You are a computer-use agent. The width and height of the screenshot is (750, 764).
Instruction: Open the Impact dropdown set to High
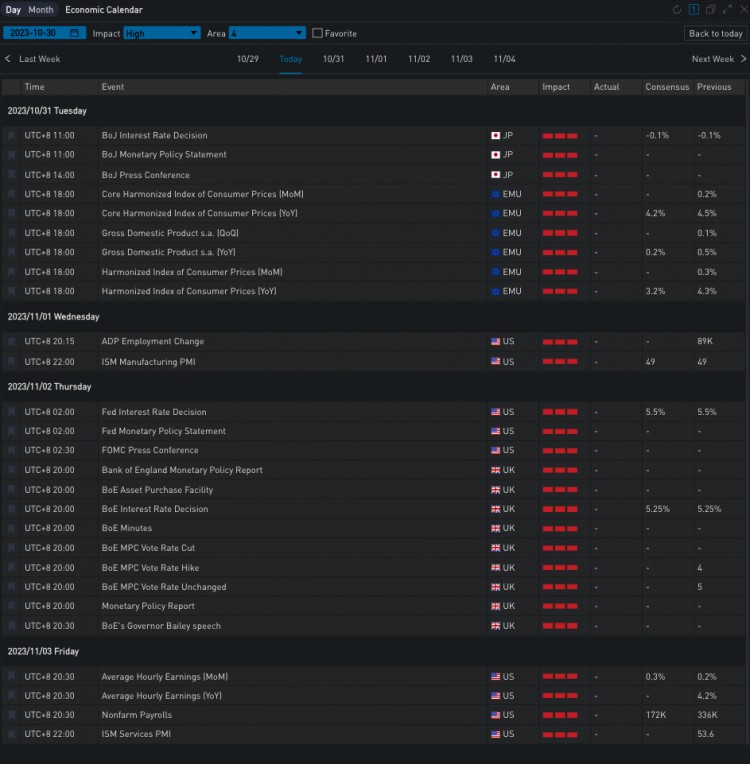161,33
